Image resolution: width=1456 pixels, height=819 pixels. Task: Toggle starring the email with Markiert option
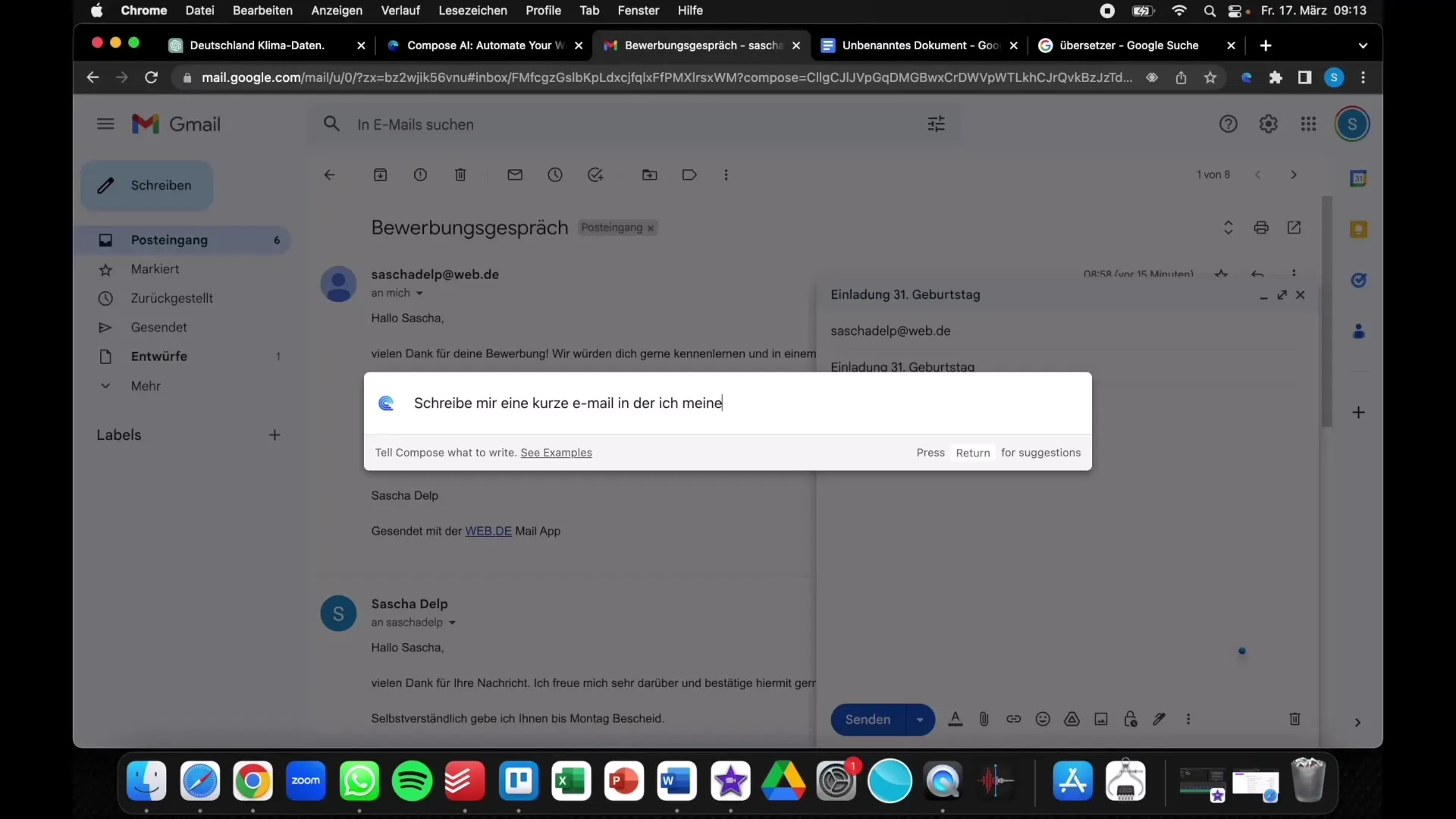pyautogui.click(x=154, y=268)
